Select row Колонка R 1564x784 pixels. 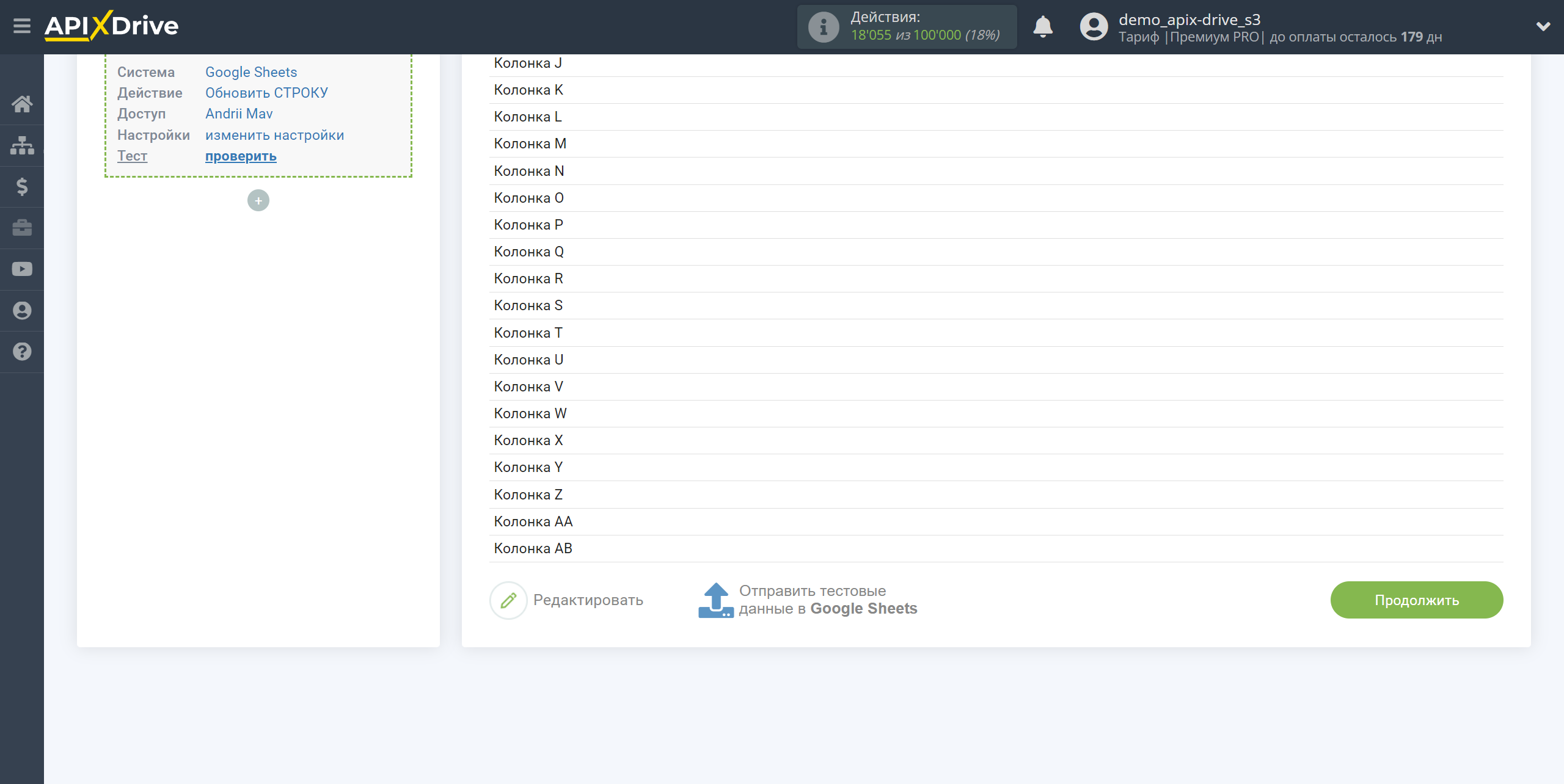tap(996, 278)
